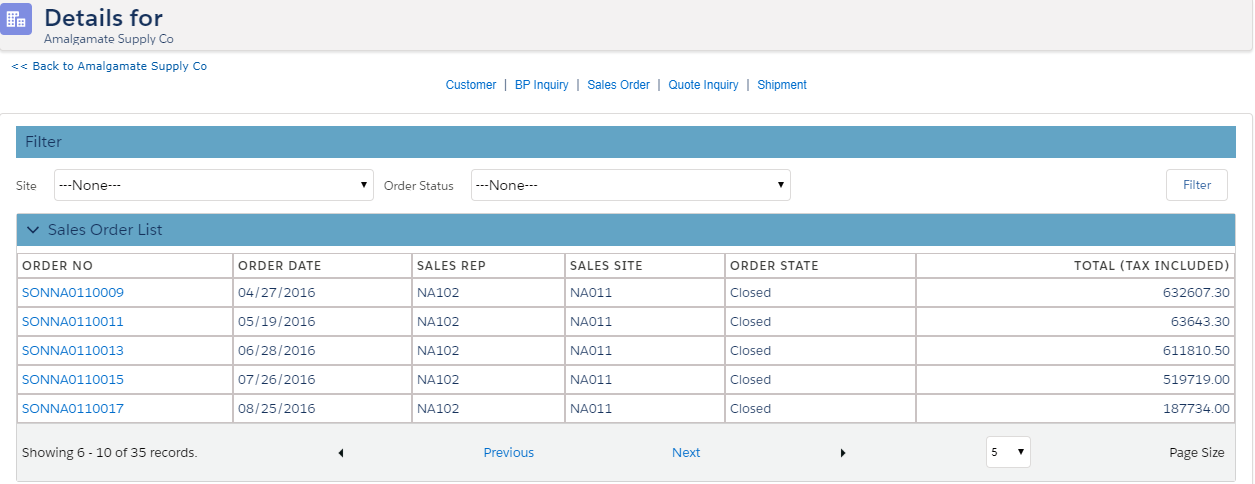1255x484 pixels.
Task: Open the BP Inquiry page
Action: (541, 85)
